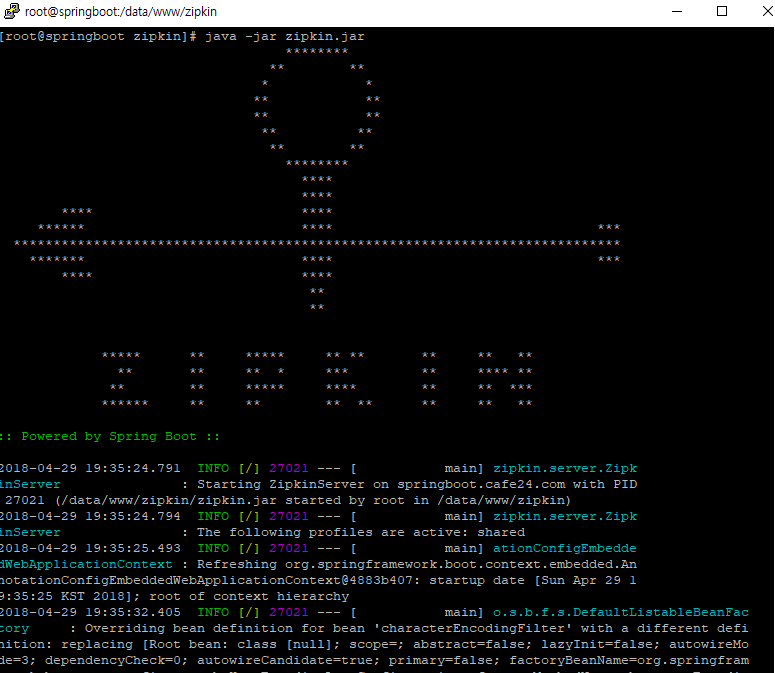Click the timestamp '2018-04-29 19:35:24.791'
This screenshot has width=775, height=673.
tap(90, 468)
